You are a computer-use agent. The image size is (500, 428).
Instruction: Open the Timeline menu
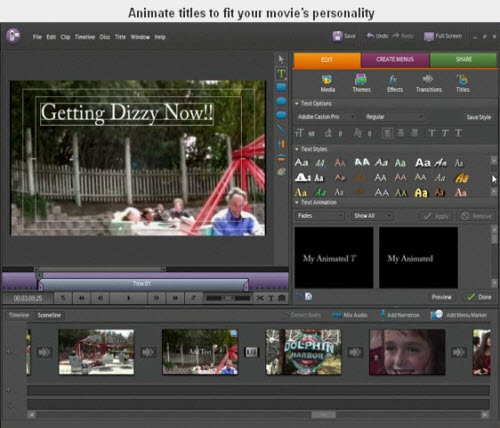(x=85, y=37)
